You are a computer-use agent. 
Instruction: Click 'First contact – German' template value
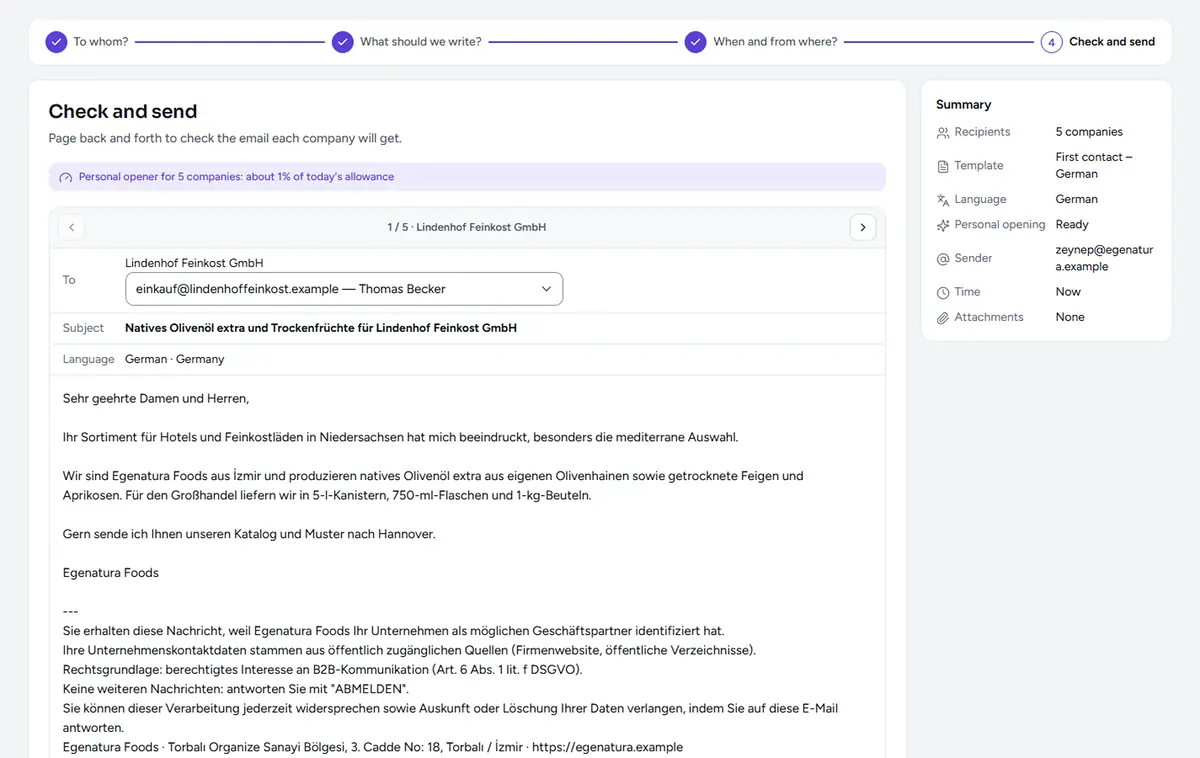[1094, 165]
